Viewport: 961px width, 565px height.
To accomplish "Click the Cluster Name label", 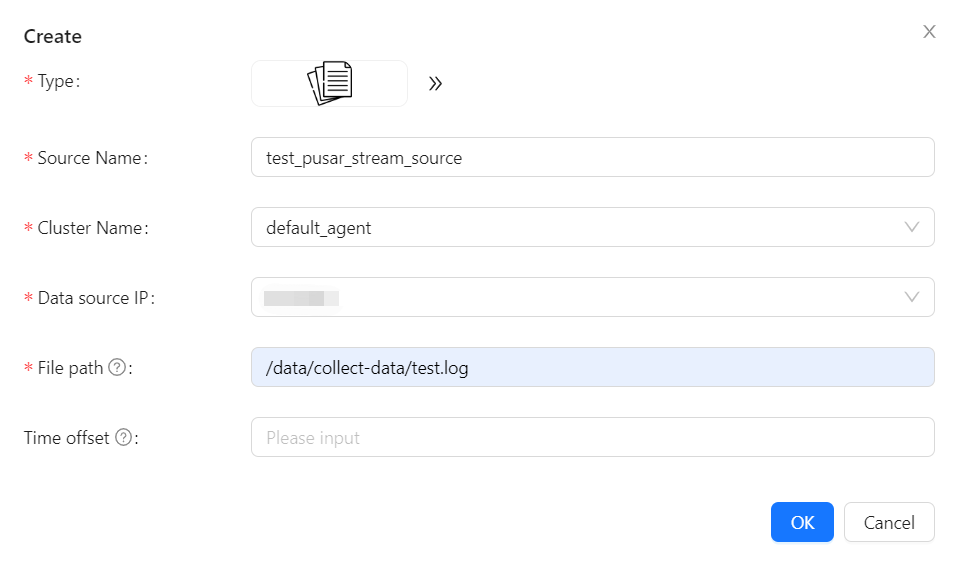I will (x=90, y=228).
